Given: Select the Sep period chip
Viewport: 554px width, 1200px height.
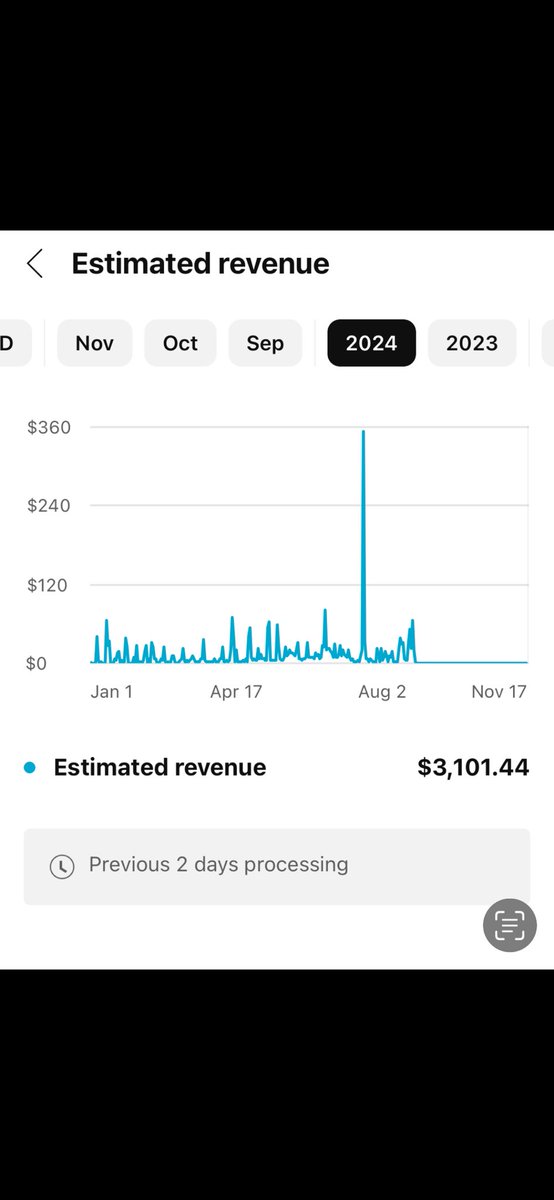Looking at the screenshot, I should (265, 343).
